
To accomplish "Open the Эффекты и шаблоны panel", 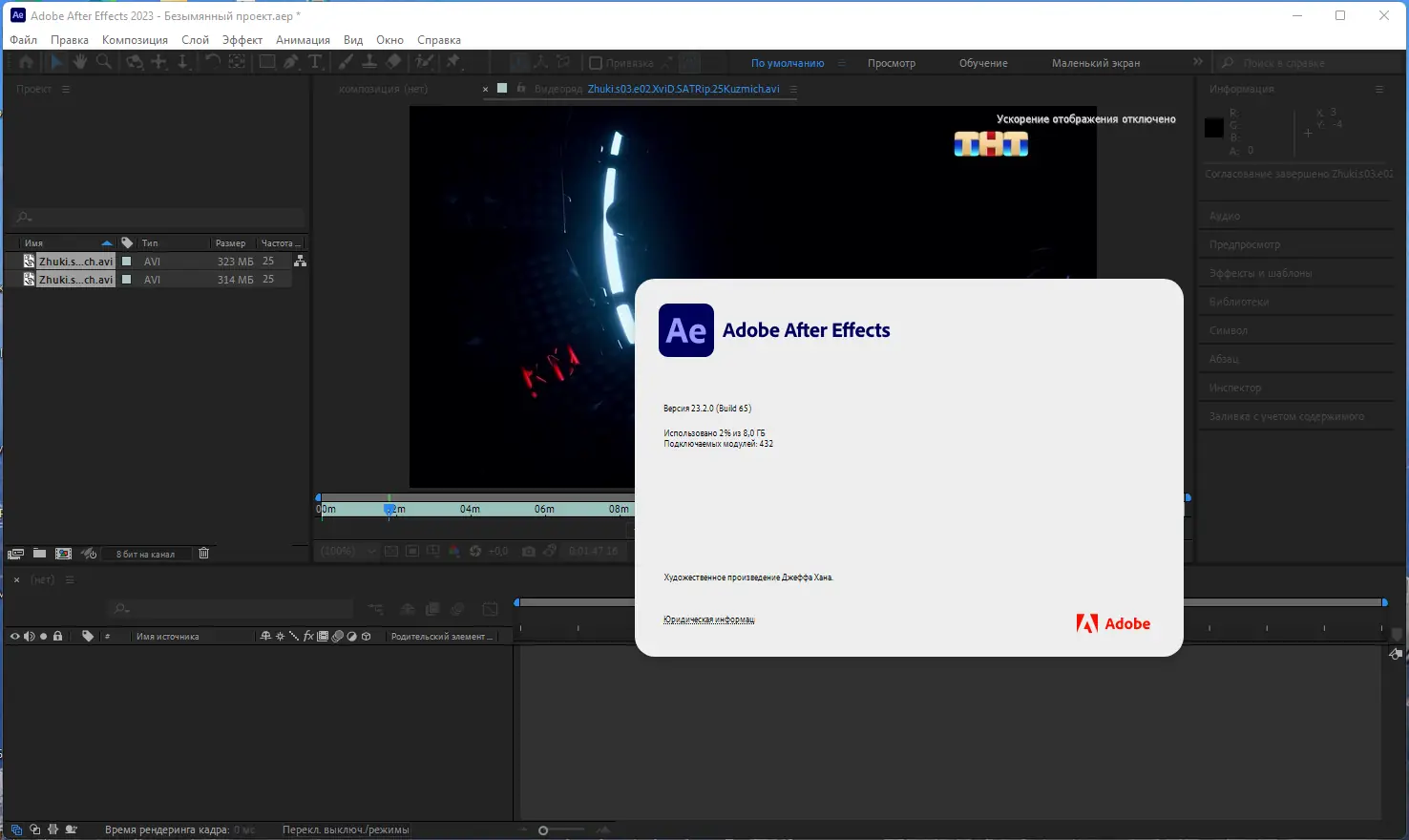I will coord(1260,272).
